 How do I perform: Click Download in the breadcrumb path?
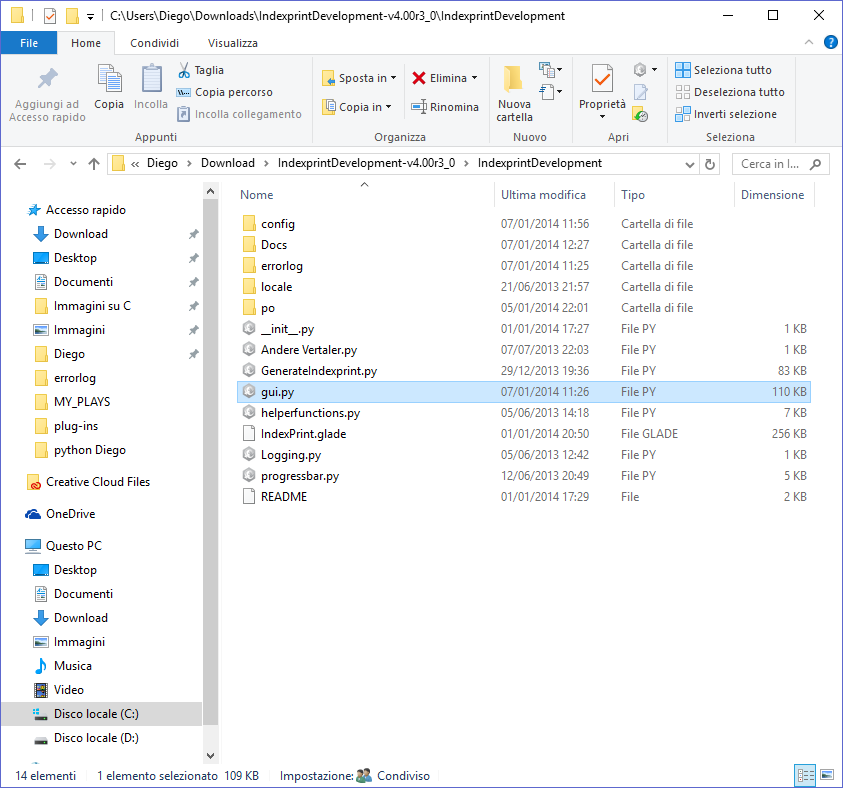(x=228, y=163)
